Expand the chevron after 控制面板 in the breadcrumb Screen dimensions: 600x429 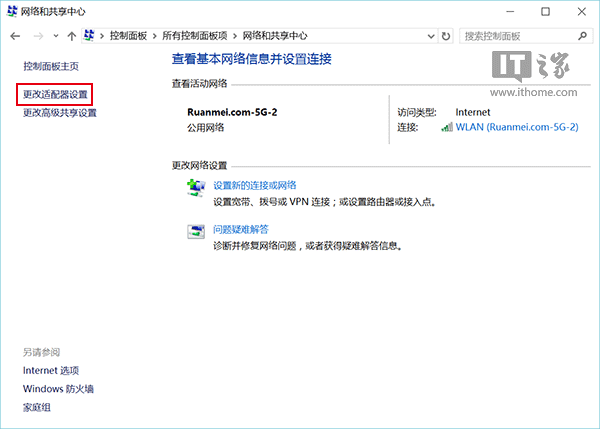pyautogui.click(x=153, y=36)
